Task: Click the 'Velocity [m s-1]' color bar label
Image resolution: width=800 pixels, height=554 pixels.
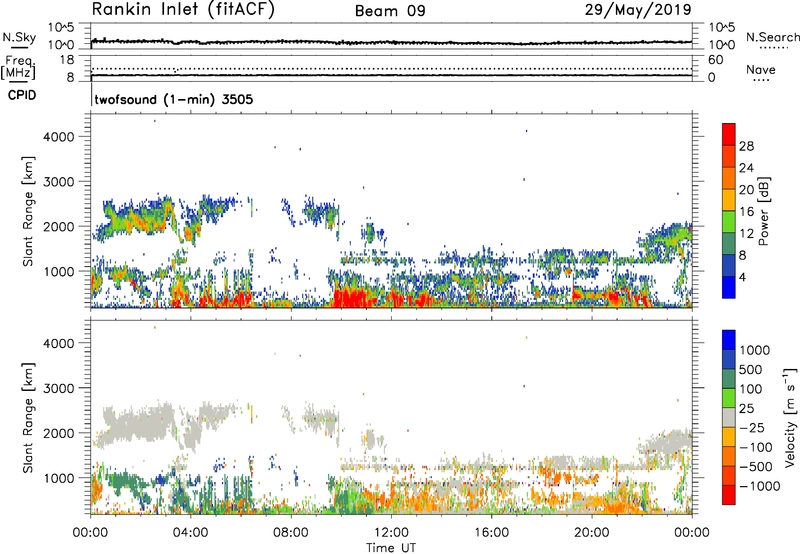Action: click(x=790, y=418)
